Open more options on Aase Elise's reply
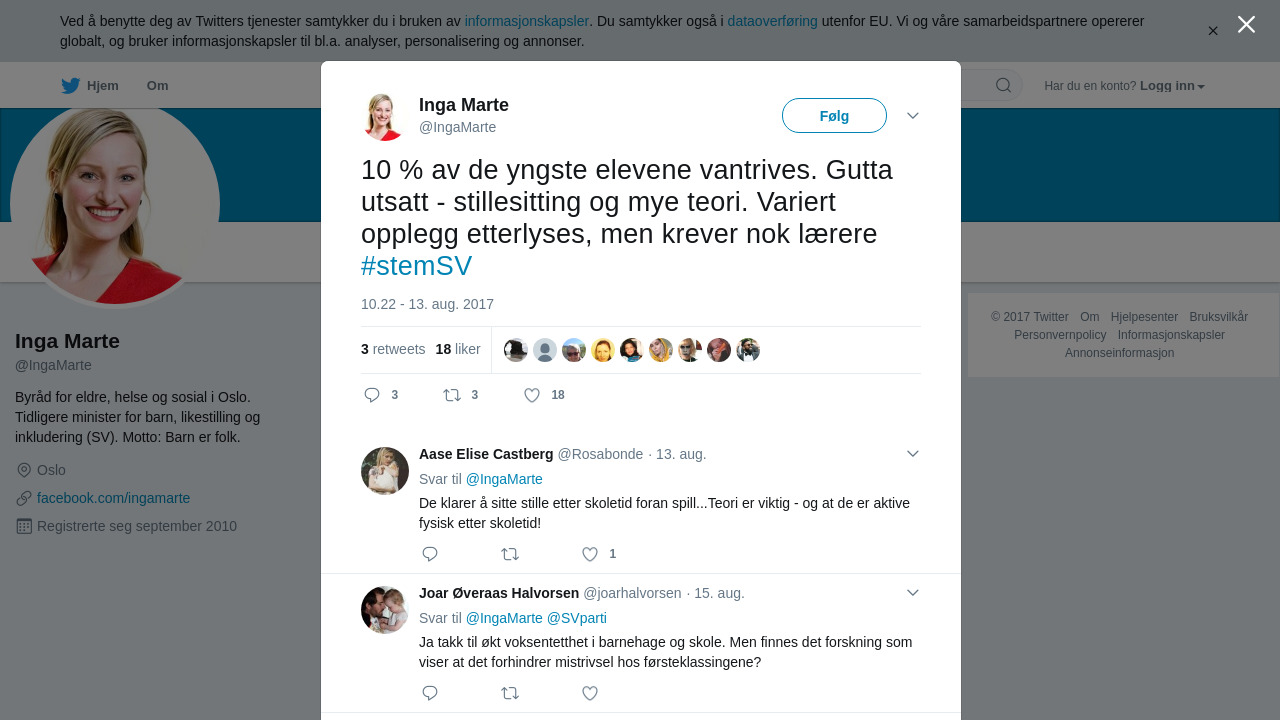Image resolution: width=1280 pixels, height=720 pixels. pos(913,454)
